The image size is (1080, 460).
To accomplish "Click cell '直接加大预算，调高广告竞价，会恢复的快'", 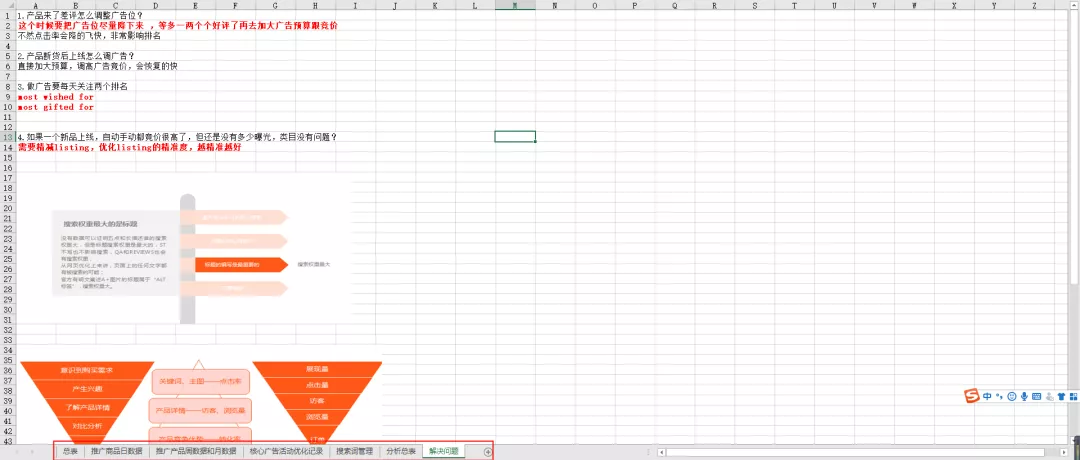I will click(97, 66).
